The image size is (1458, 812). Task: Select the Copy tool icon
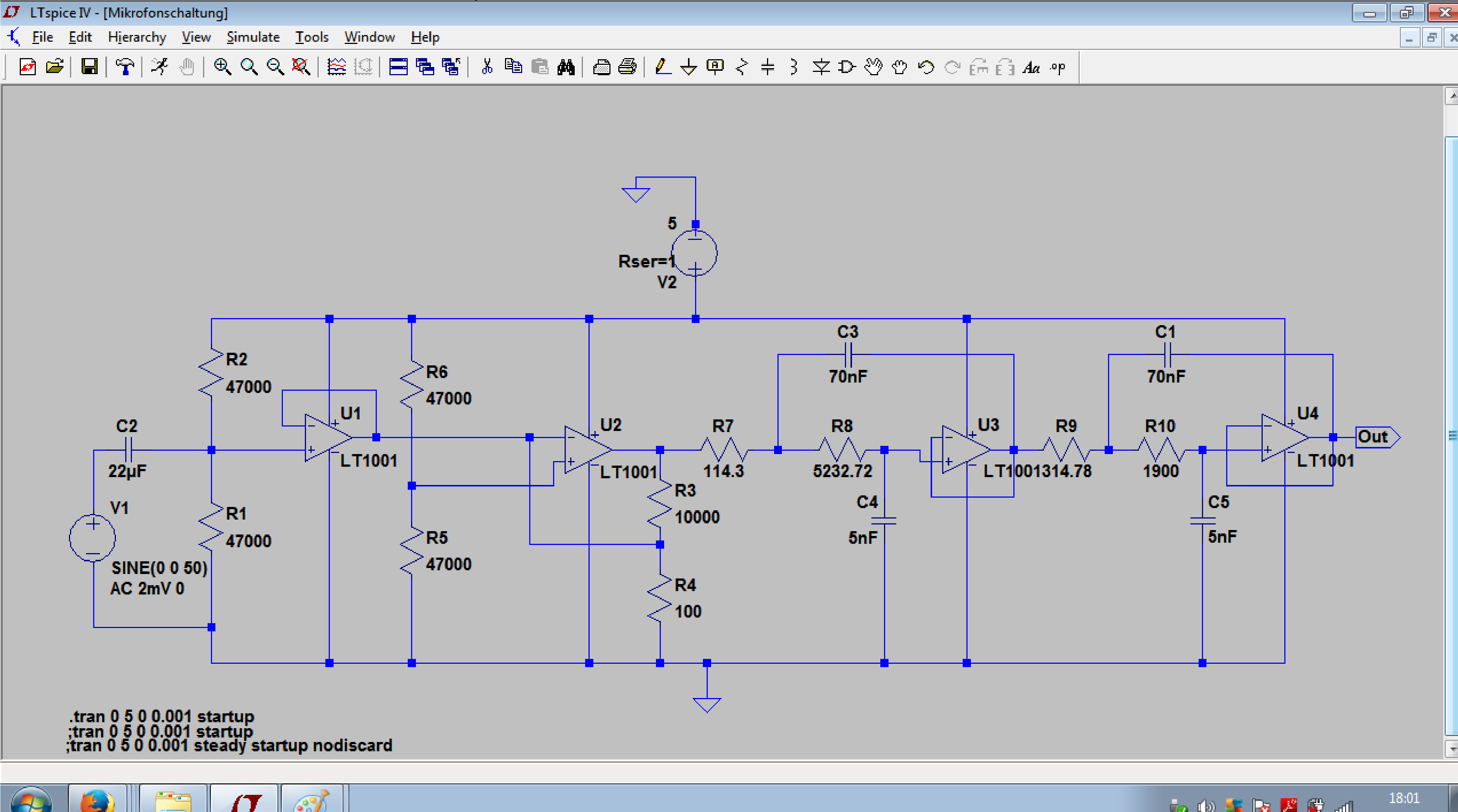tap(513, 67)
